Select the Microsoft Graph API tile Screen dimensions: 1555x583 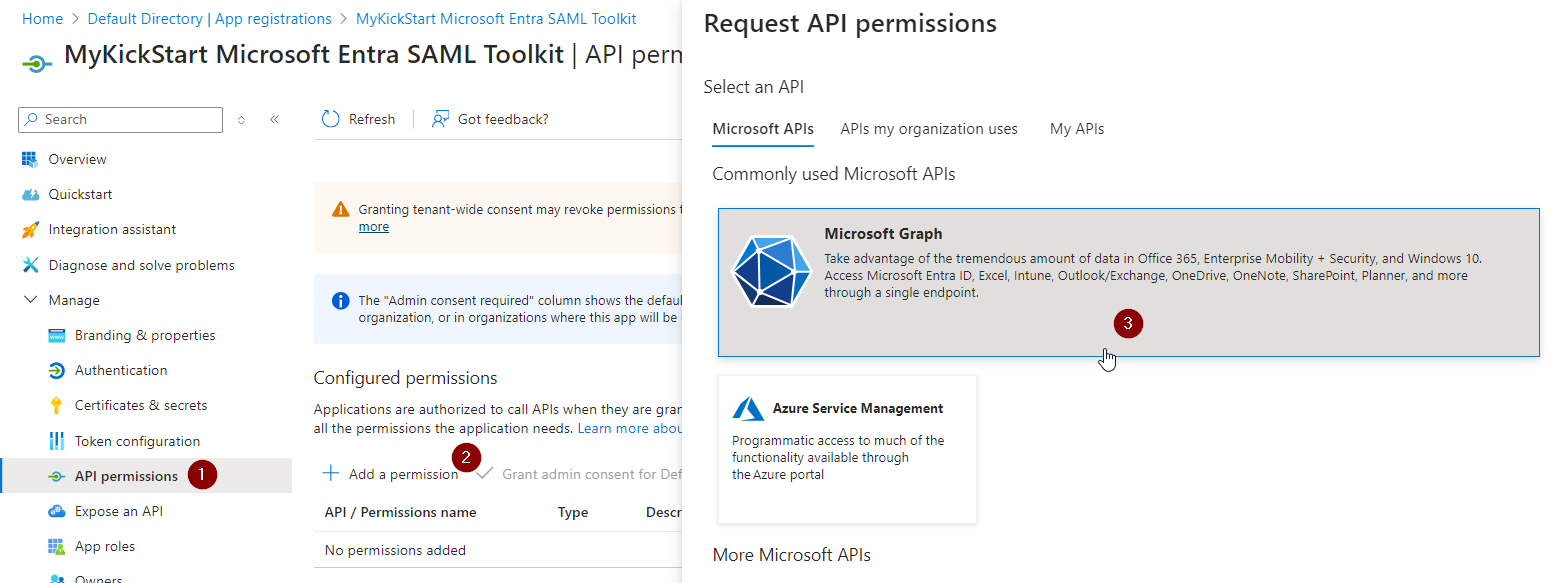(x=1127, y=282)
